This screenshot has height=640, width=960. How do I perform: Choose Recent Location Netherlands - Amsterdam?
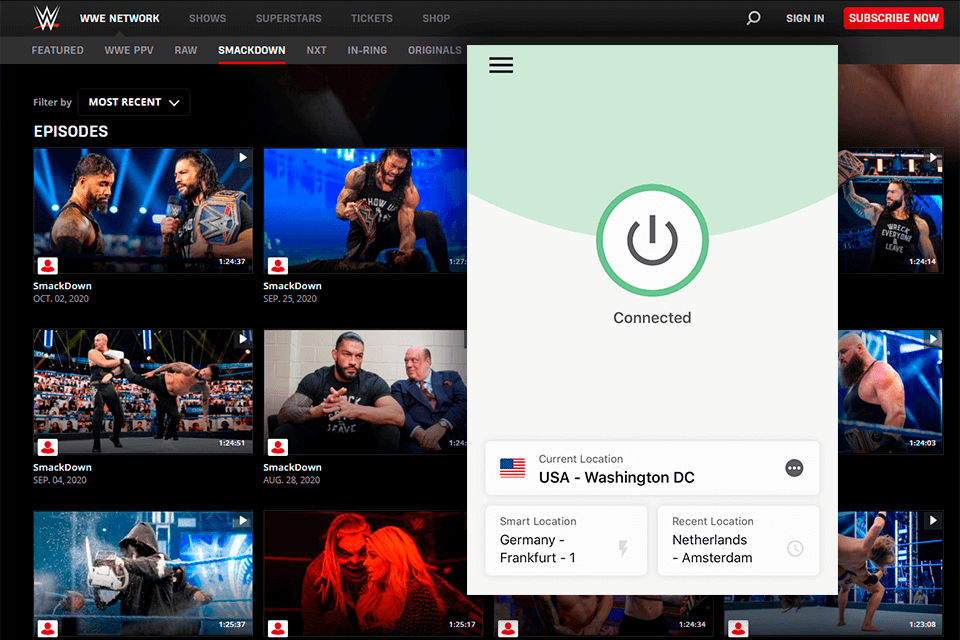tap(738, 540)
